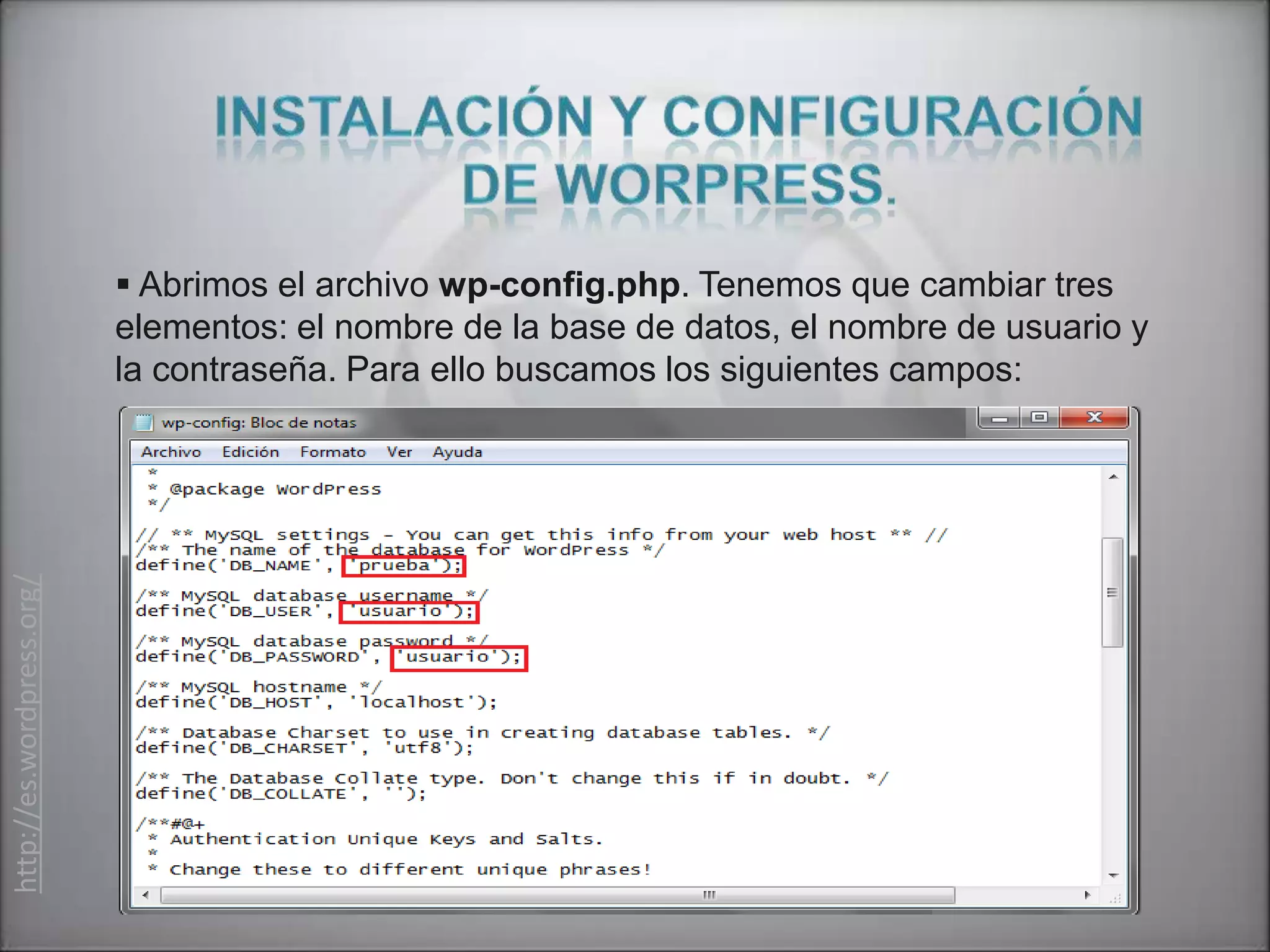This screenshot has width=1270, height=952.
Task: Click the 'MySQL settings' comment line
Action: pos(542,535)
